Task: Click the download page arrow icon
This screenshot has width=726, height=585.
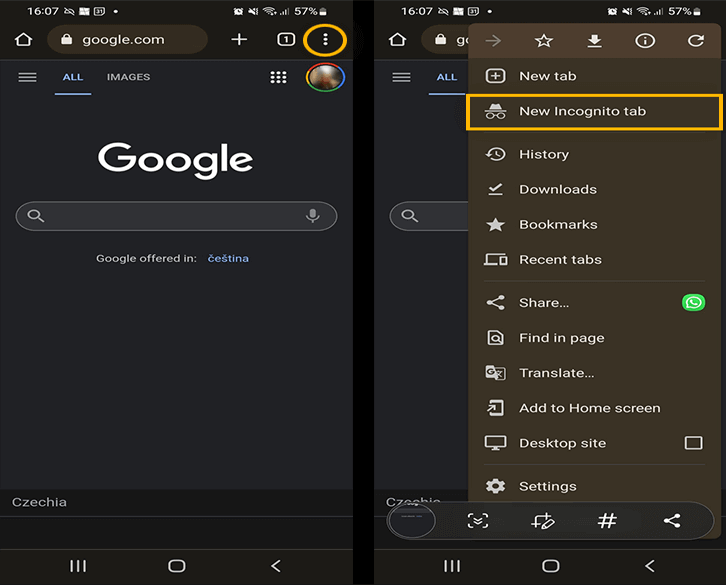Action: (594, 41)
